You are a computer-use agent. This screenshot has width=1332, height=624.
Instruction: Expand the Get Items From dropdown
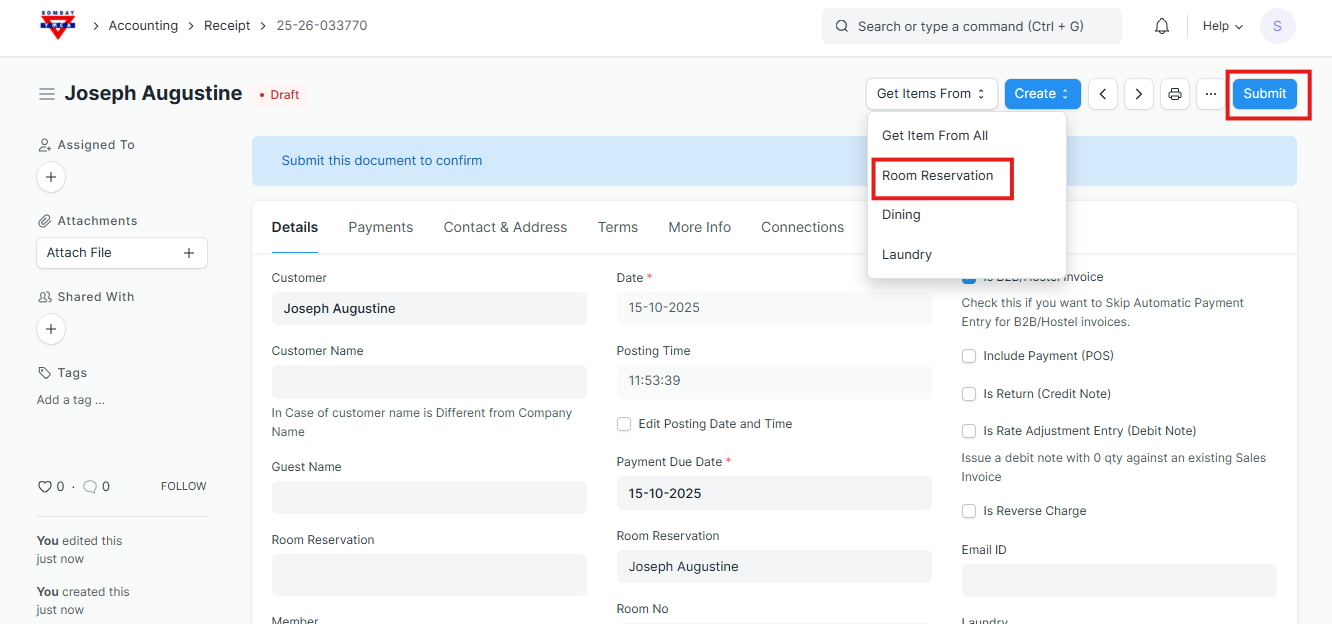pos(931,94)
